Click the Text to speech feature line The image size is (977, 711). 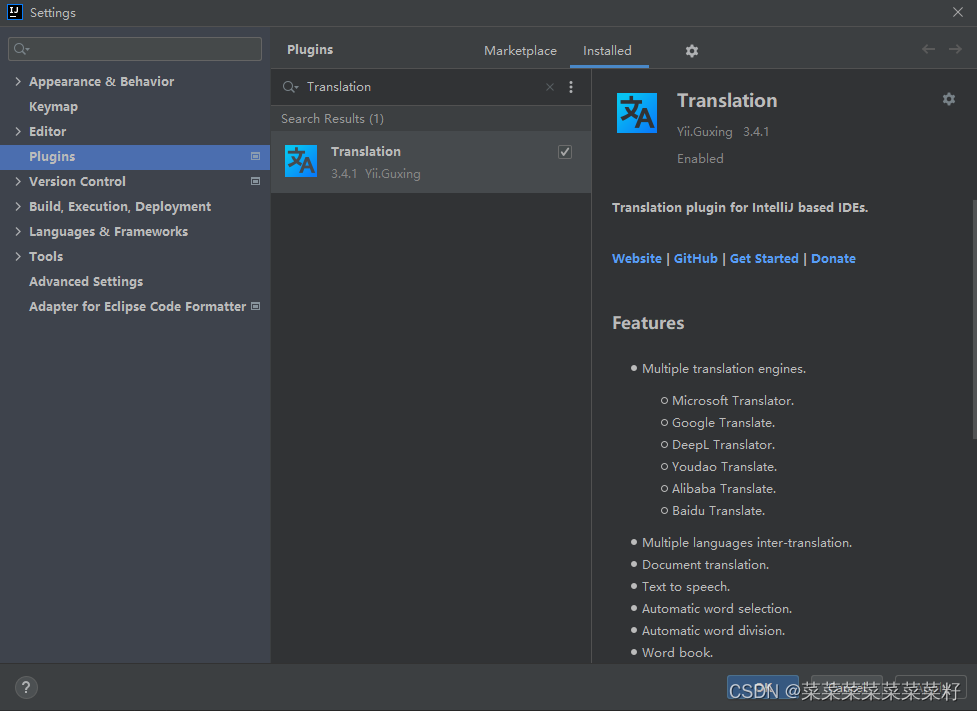(686, 587)
